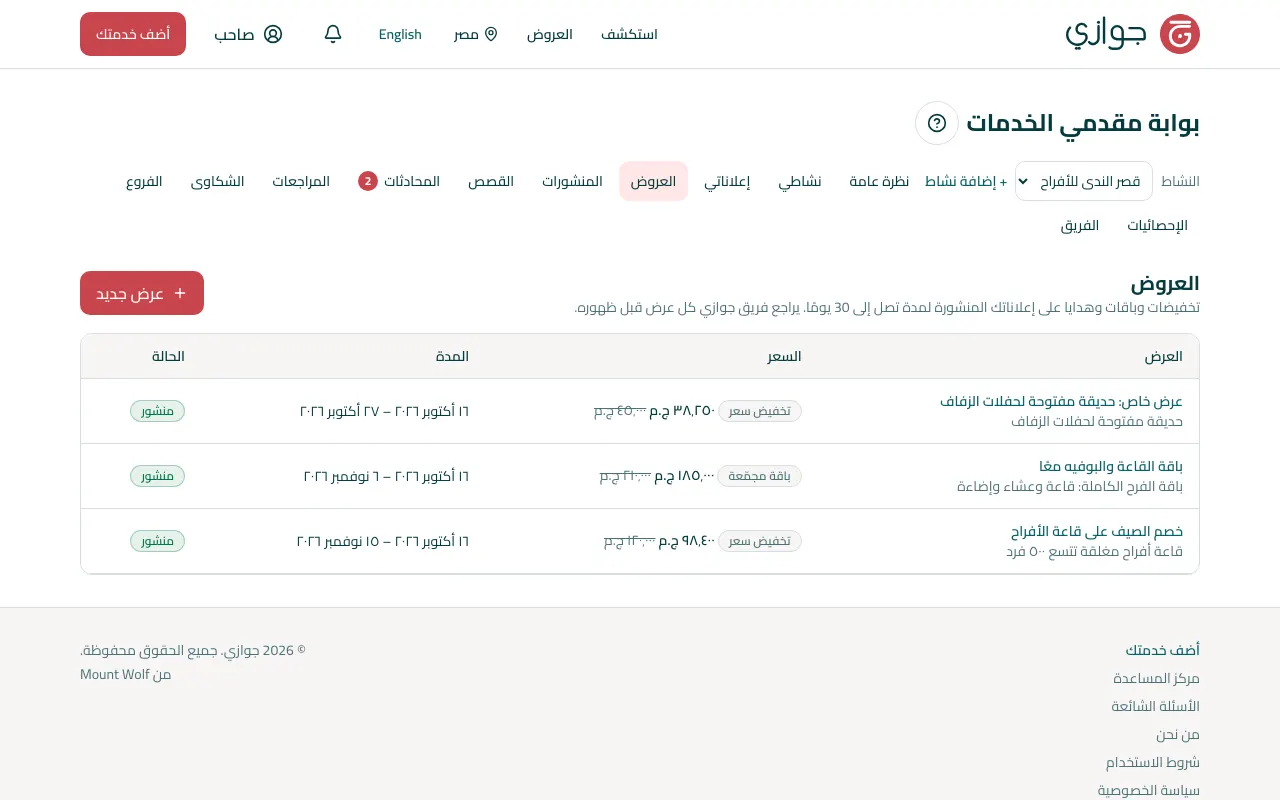Open offer باقة القاعة والبوفيه معًا
This screenshot has width=1280, height=800.
click(1111, 466)
